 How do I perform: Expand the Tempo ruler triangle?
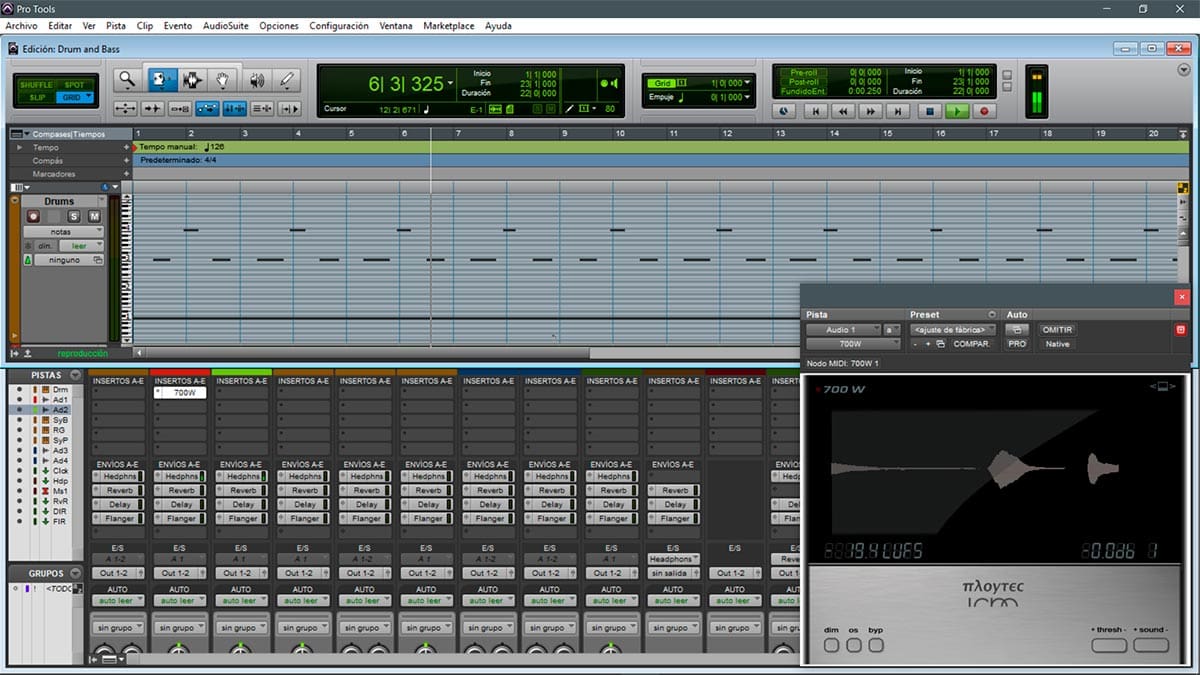[20, 147]
